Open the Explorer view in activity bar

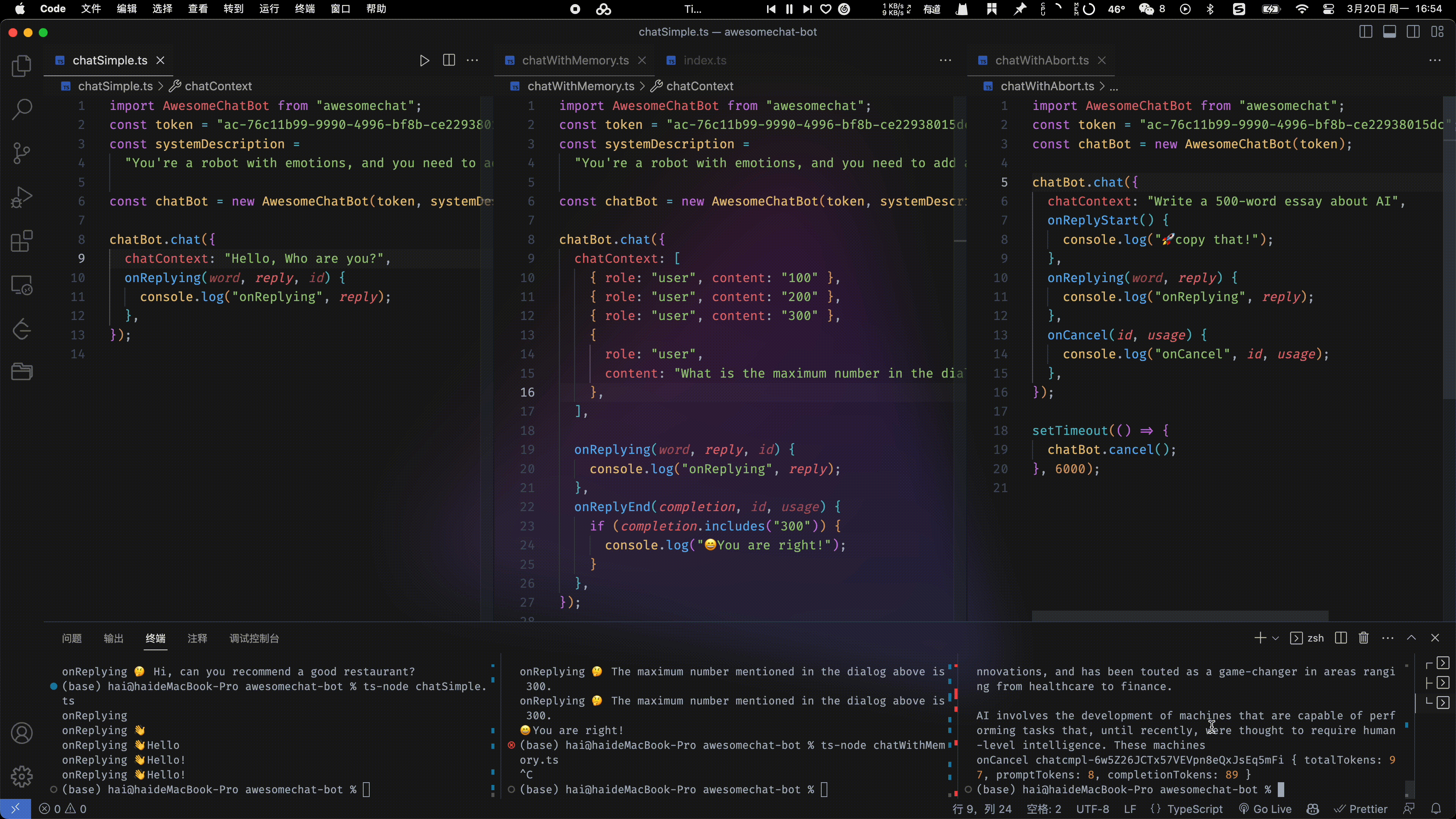22,66
